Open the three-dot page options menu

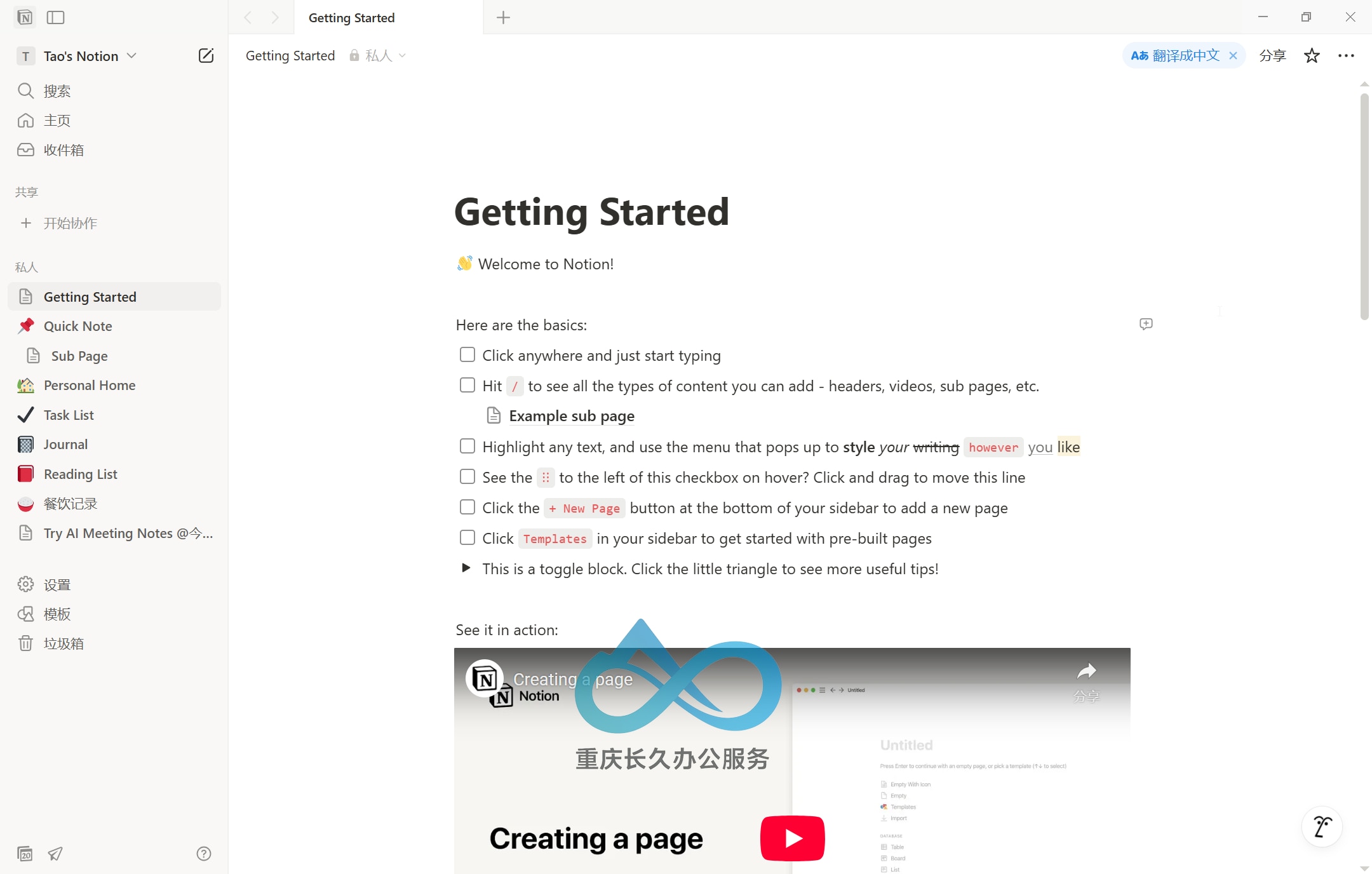pos(1346,56)
